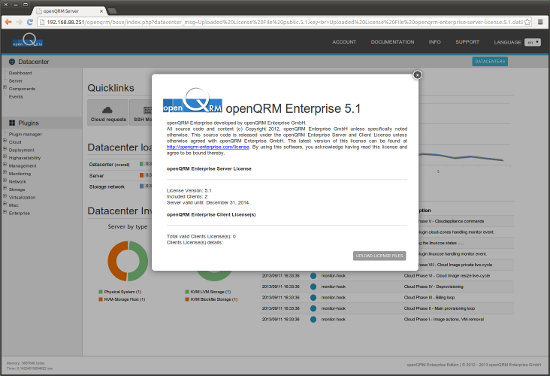The width and height of the screenshot is (550, 376).
Task: Click the Datacenter globe icon in the sidebar
Action: point(12,62)
